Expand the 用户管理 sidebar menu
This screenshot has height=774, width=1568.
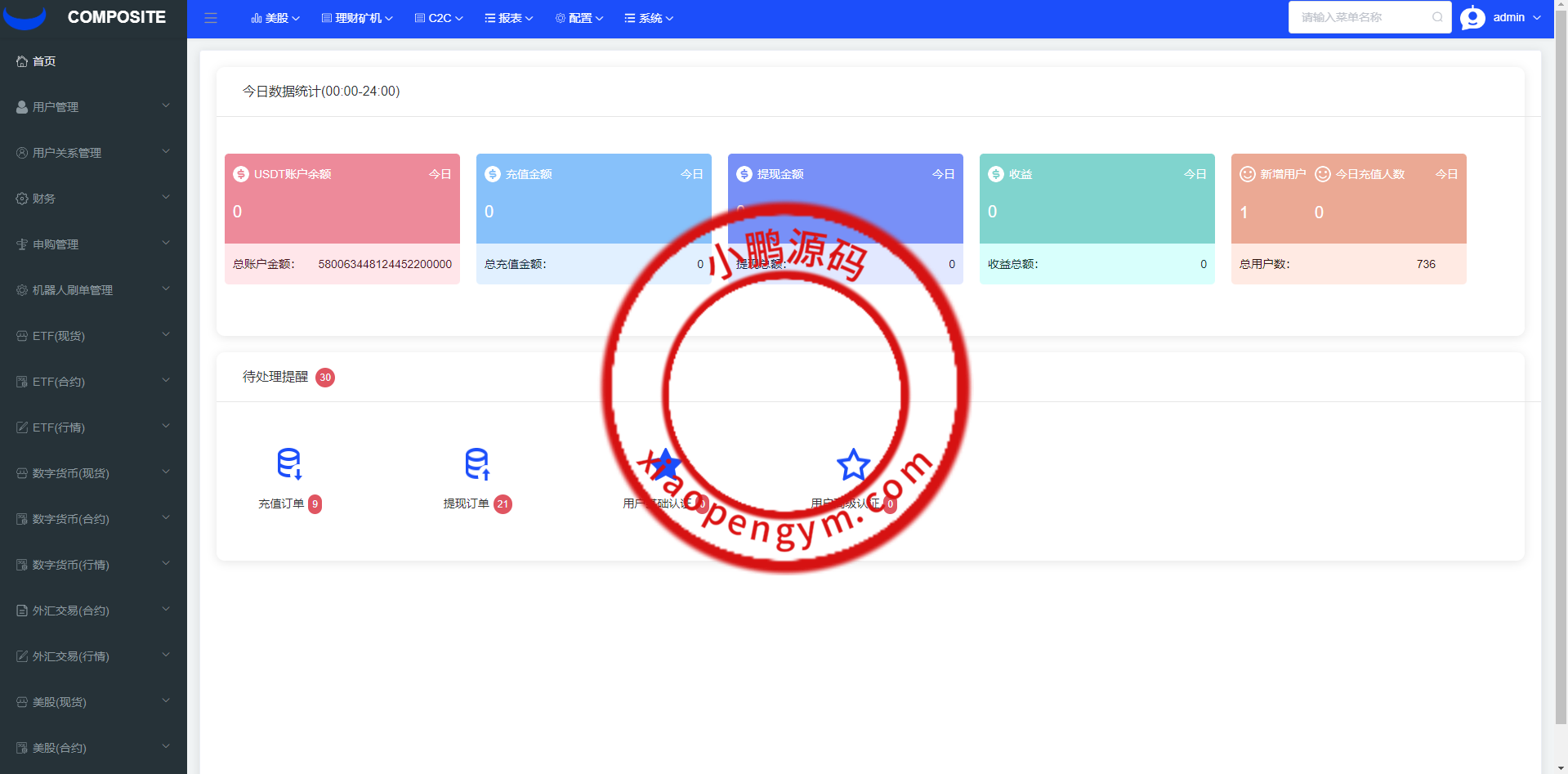click(93, 107)
